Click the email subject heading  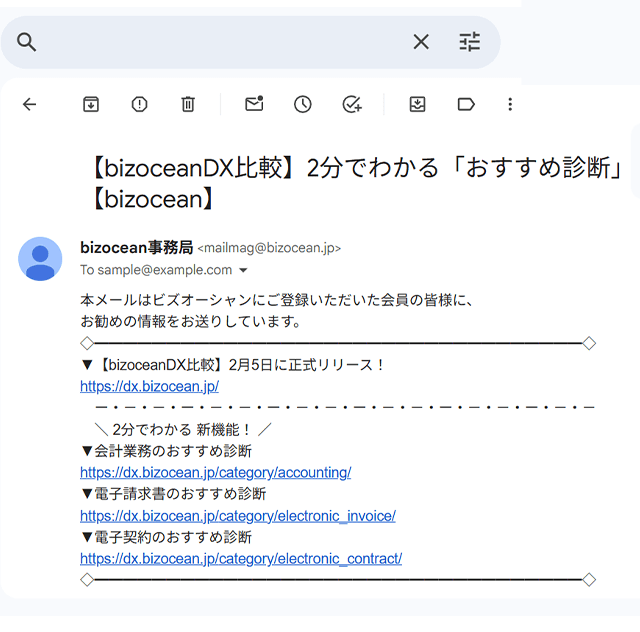355,183
